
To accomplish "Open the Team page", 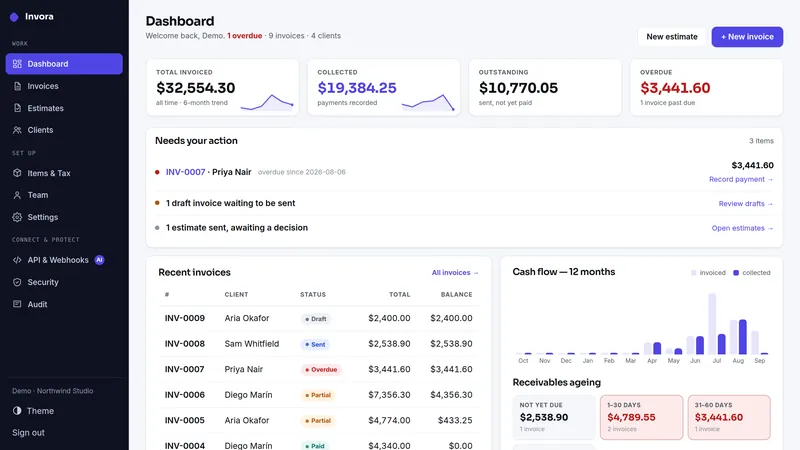I will (64, 195).
